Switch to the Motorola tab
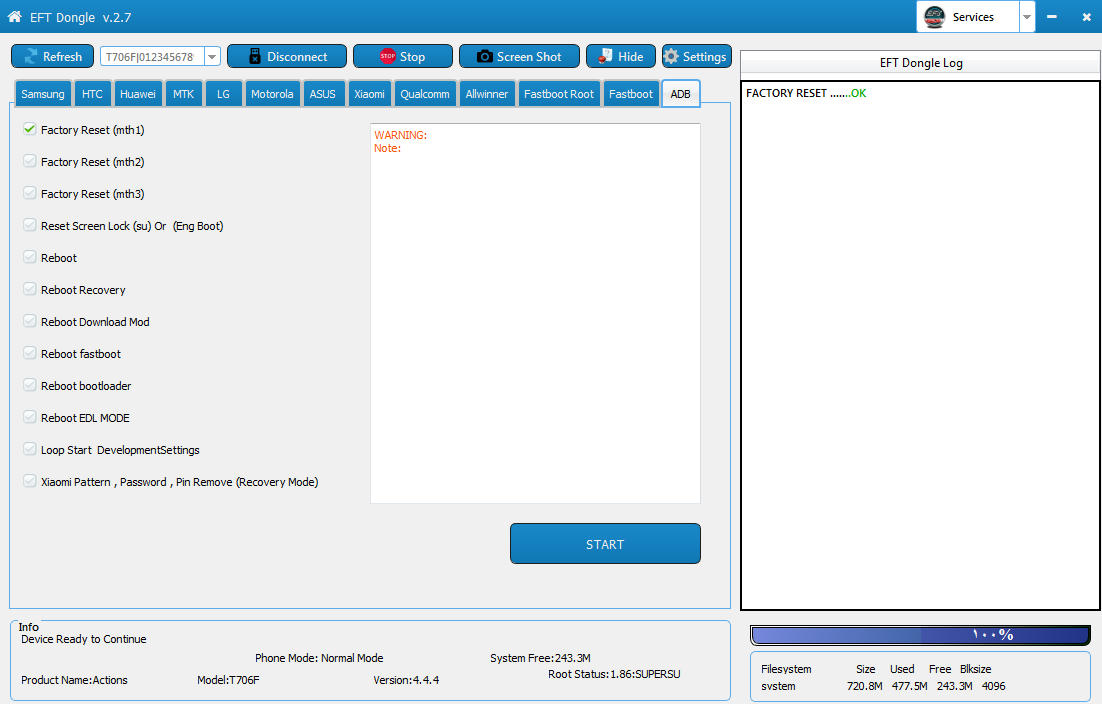This screenshot has width=1102, height=704. pos(272,94)
